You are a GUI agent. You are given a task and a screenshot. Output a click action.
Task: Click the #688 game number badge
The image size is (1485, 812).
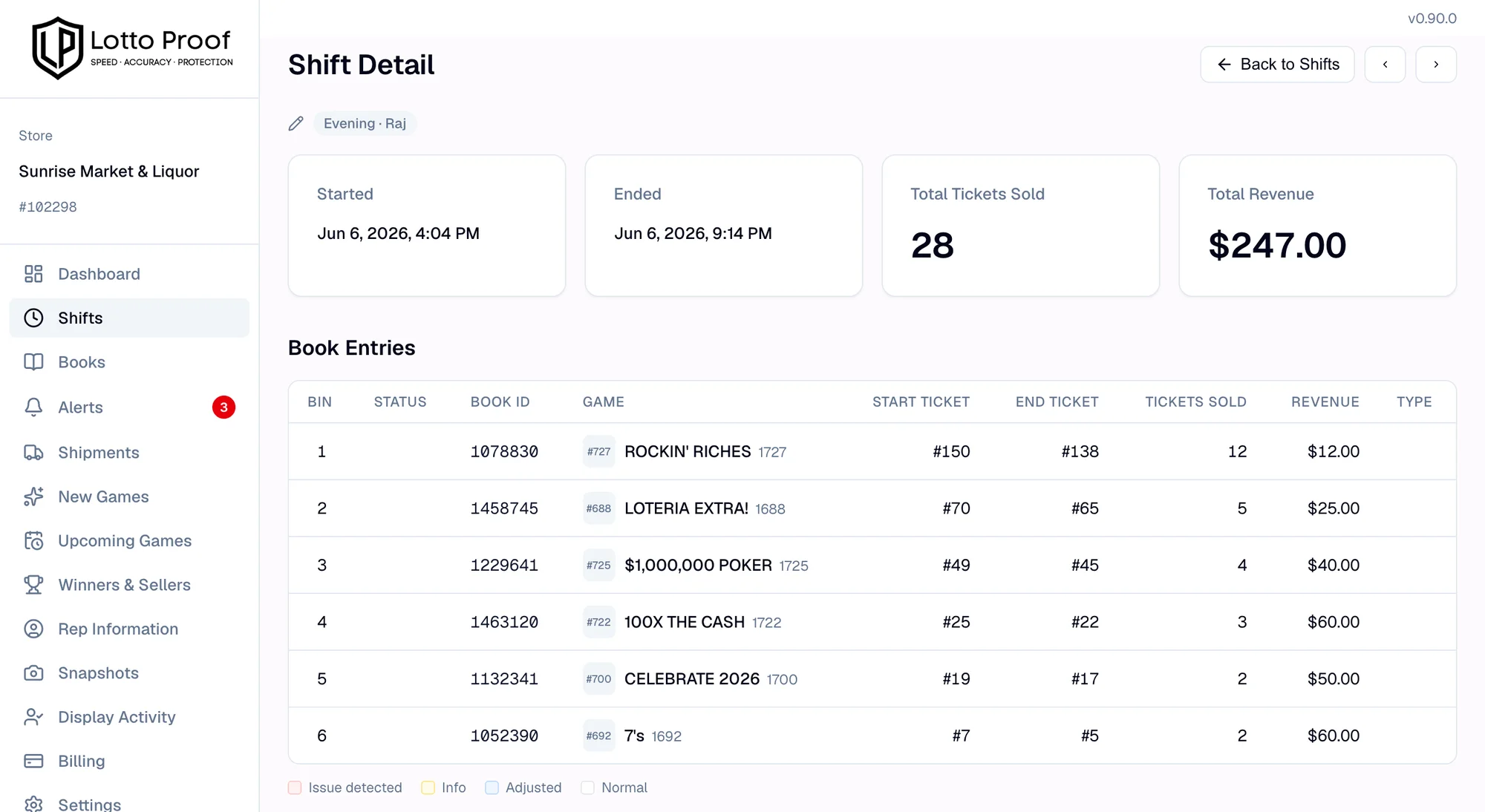point(598,508)
